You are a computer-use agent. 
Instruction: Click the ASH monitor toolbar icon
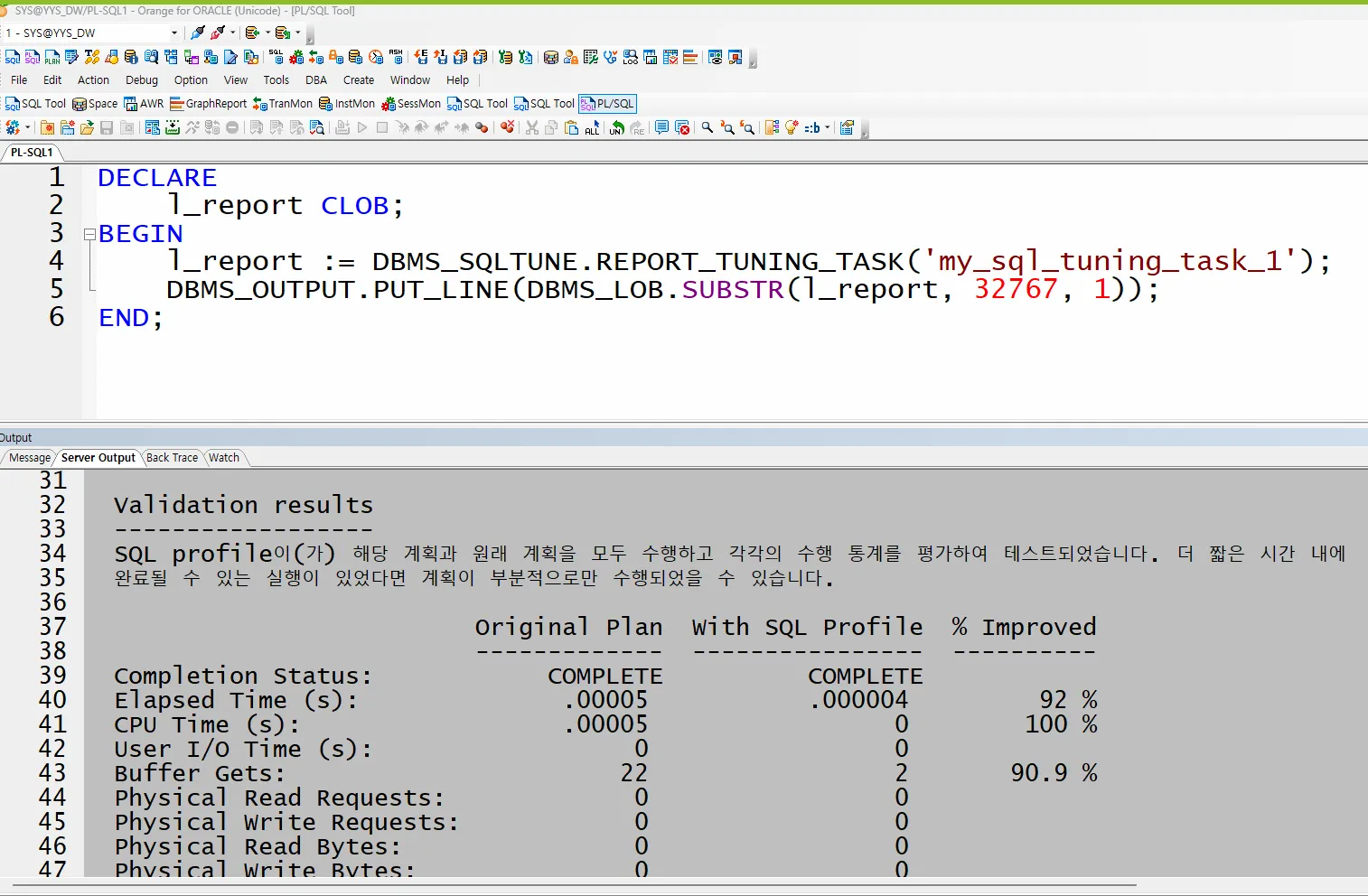[x=396, y=57]
